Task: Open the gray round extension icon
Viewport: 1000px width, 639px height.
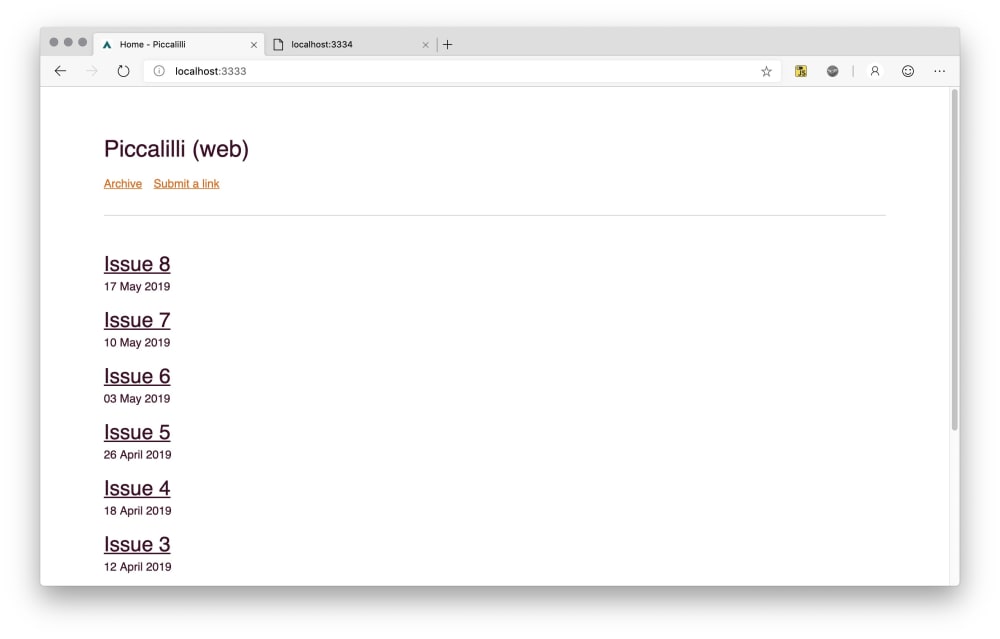Action: [x=832, y=71]
